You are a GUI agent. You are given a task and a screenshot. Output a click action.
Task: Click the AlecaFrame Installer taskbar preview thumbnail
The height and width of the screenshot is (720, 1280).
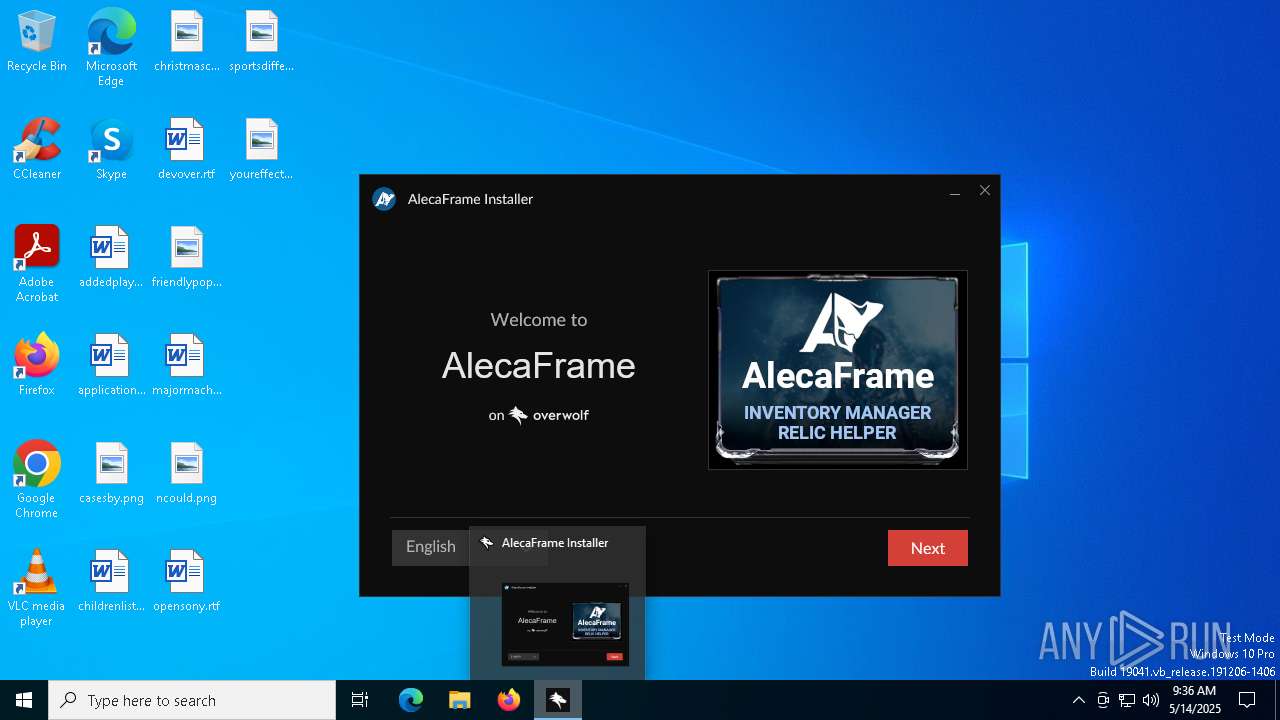(565, 624)
